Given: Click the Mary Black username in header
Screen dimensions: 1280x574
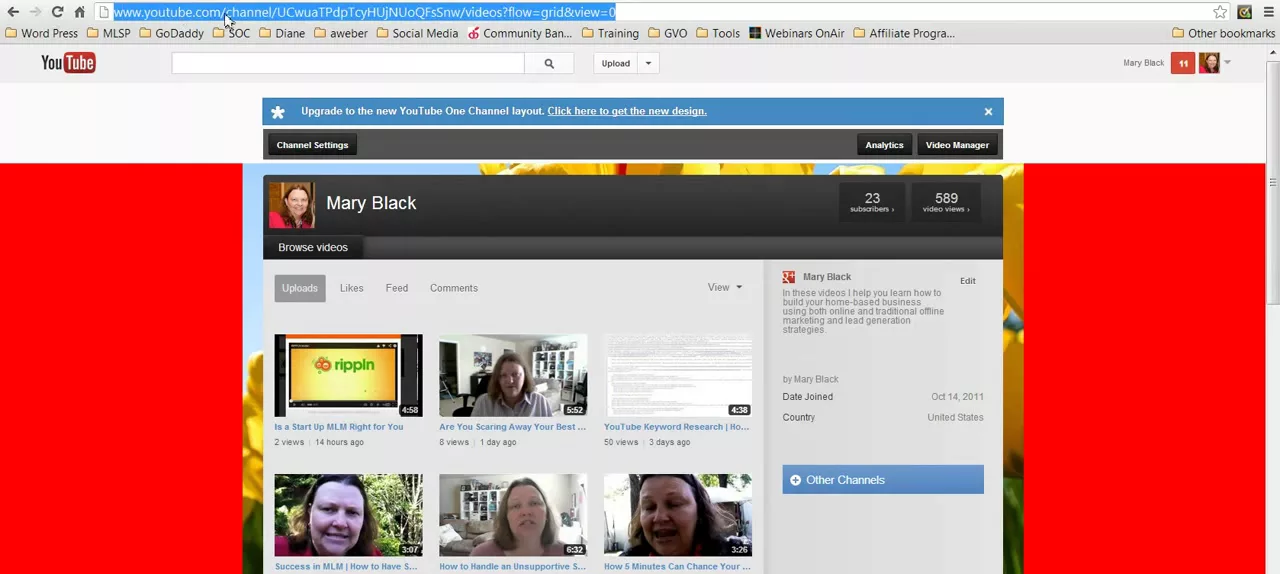Looking at the screenshot, I should [x=1143, y=63].
